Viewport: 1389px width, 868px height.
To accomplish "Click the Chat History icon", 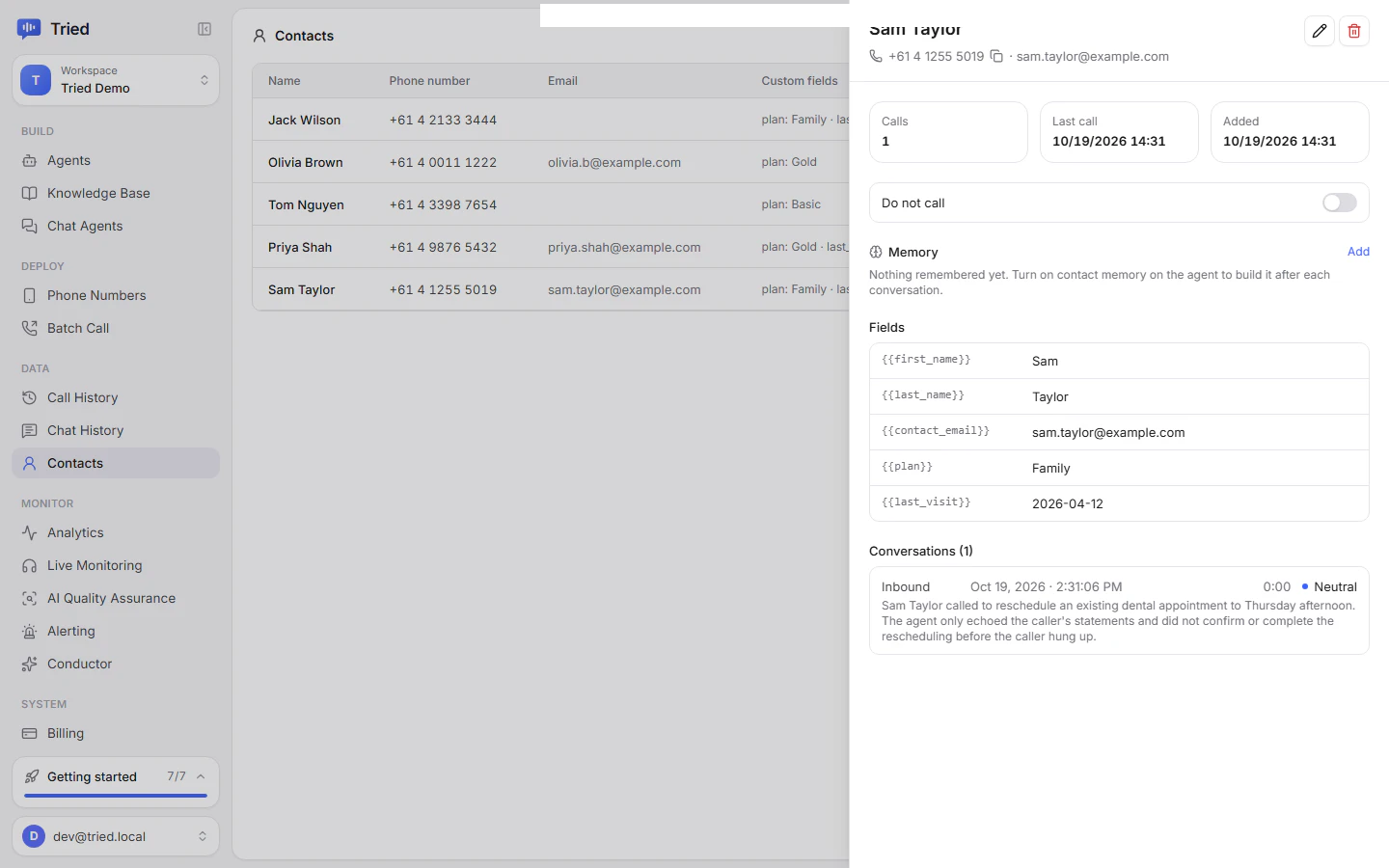I will click(30, 430).
